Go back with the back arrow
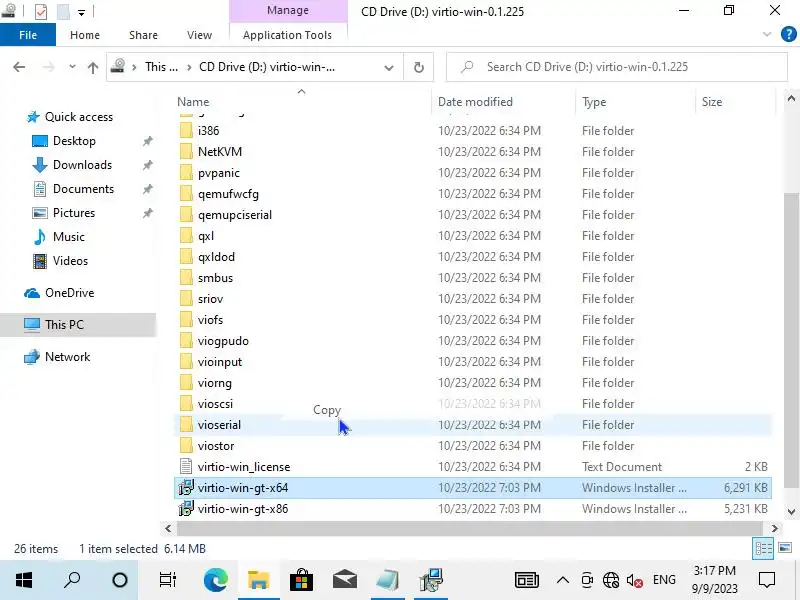The image size is (800, 600). 19,67
